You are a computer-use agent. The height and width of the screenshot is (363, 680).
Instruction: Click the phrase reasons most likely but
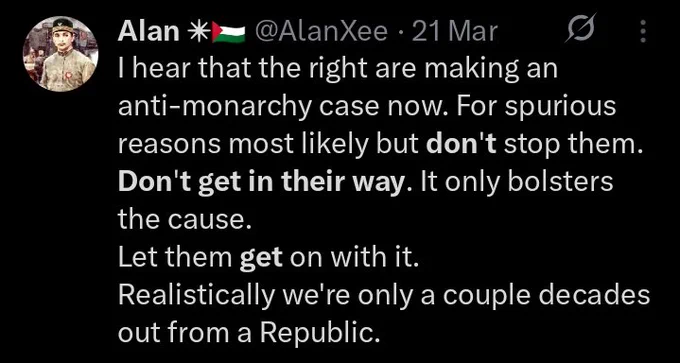click(x=269, y=145)
